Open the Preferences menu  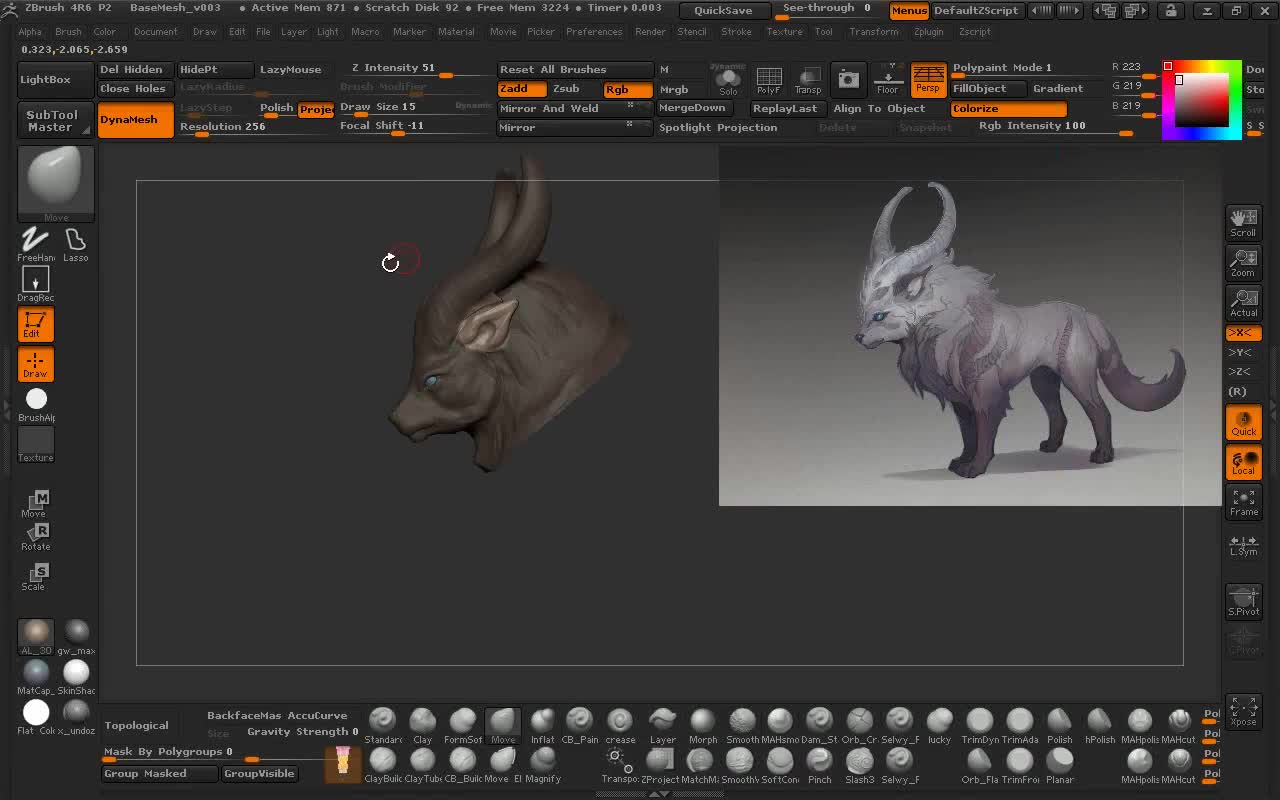coord(594,32)
